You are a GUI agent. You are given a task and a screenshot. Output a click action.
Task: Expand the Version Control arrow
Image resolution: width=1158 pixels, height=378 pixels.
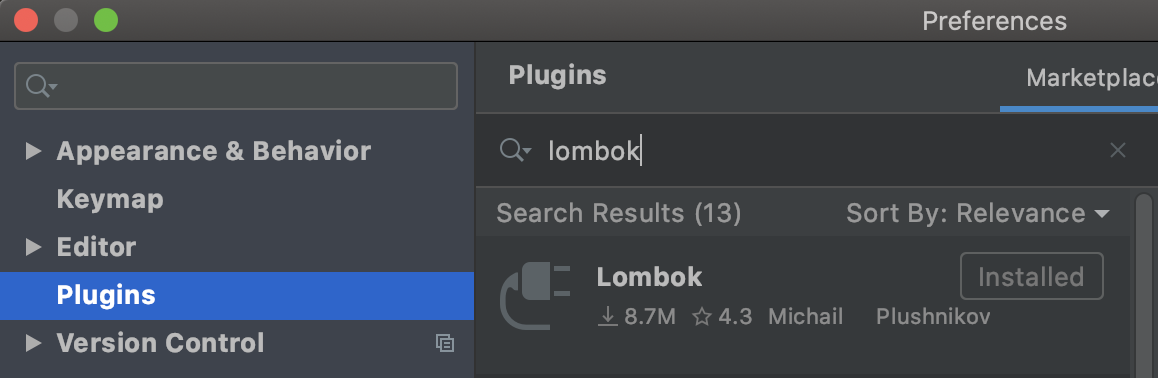(33, 343)
